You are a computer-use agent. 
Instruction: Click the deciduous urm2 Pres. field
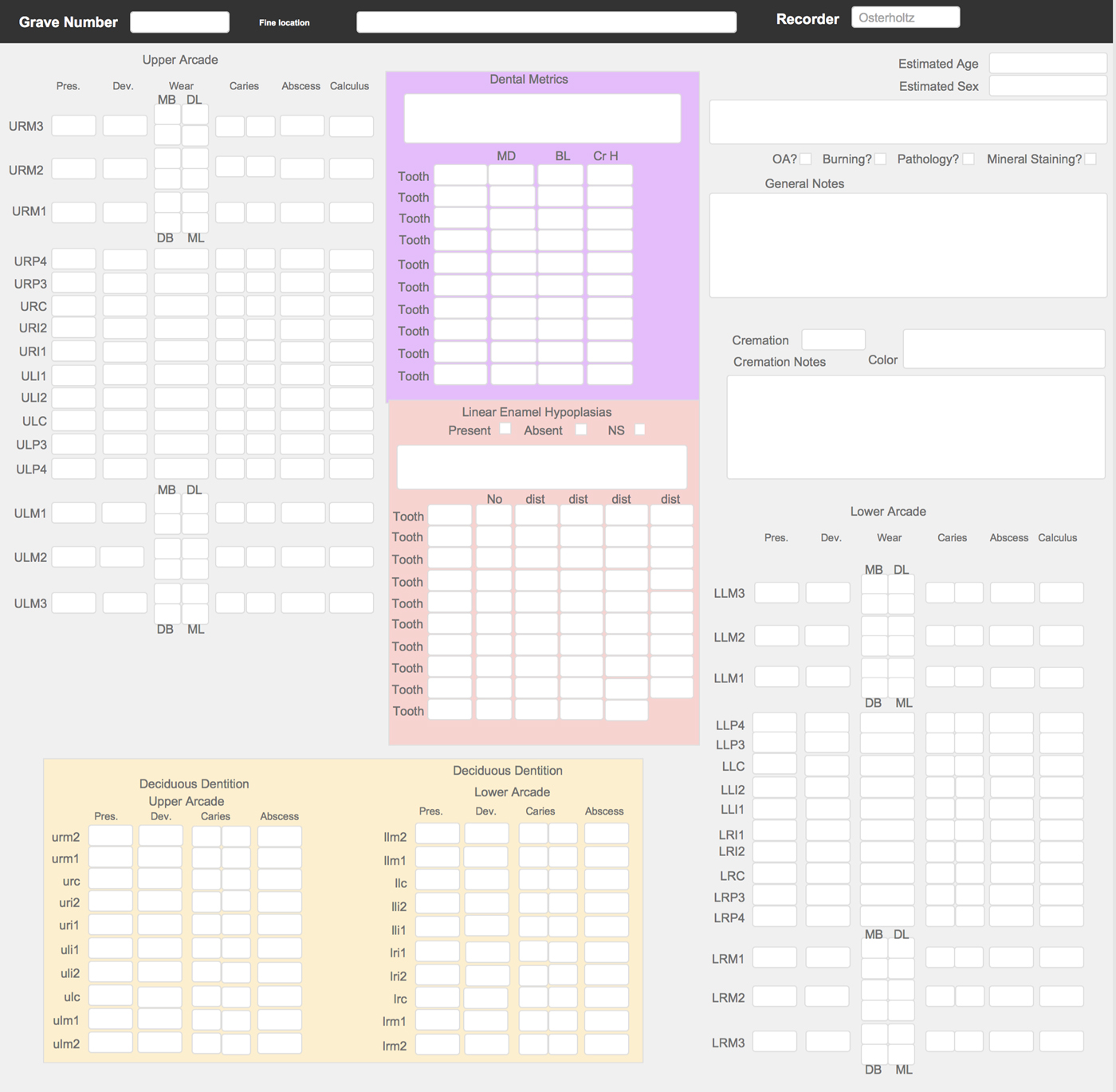click(x=111, y=836)
